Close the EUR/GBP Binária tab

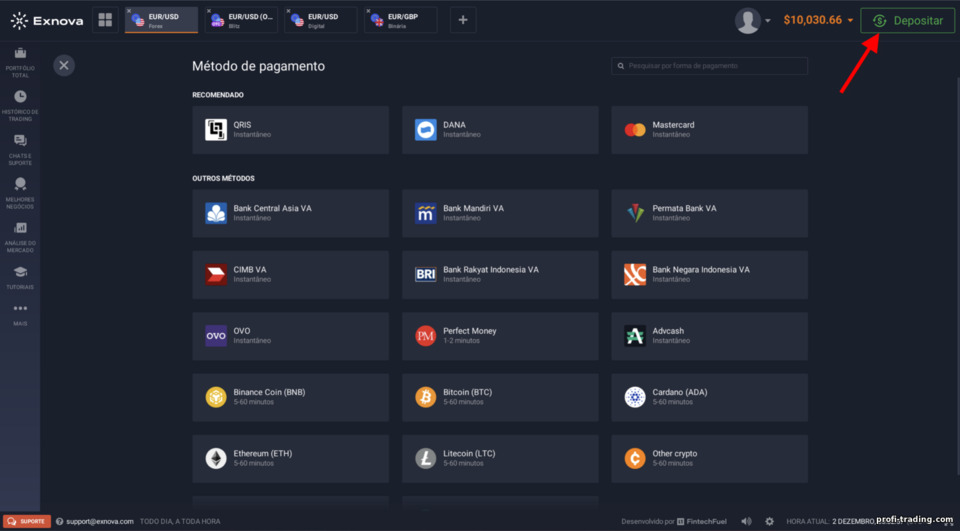(368, 11)
